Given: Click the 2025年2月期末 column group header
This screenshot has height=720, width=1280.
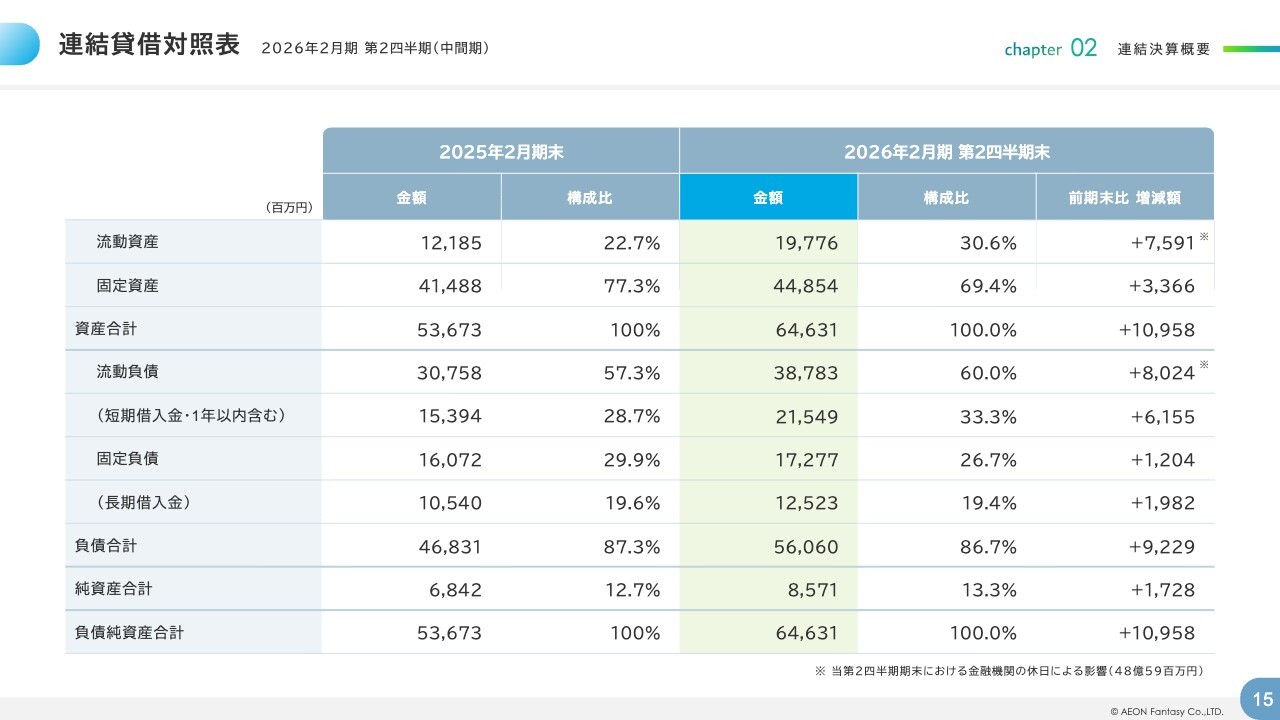Looking at the screenshot, I should (501, 152).
